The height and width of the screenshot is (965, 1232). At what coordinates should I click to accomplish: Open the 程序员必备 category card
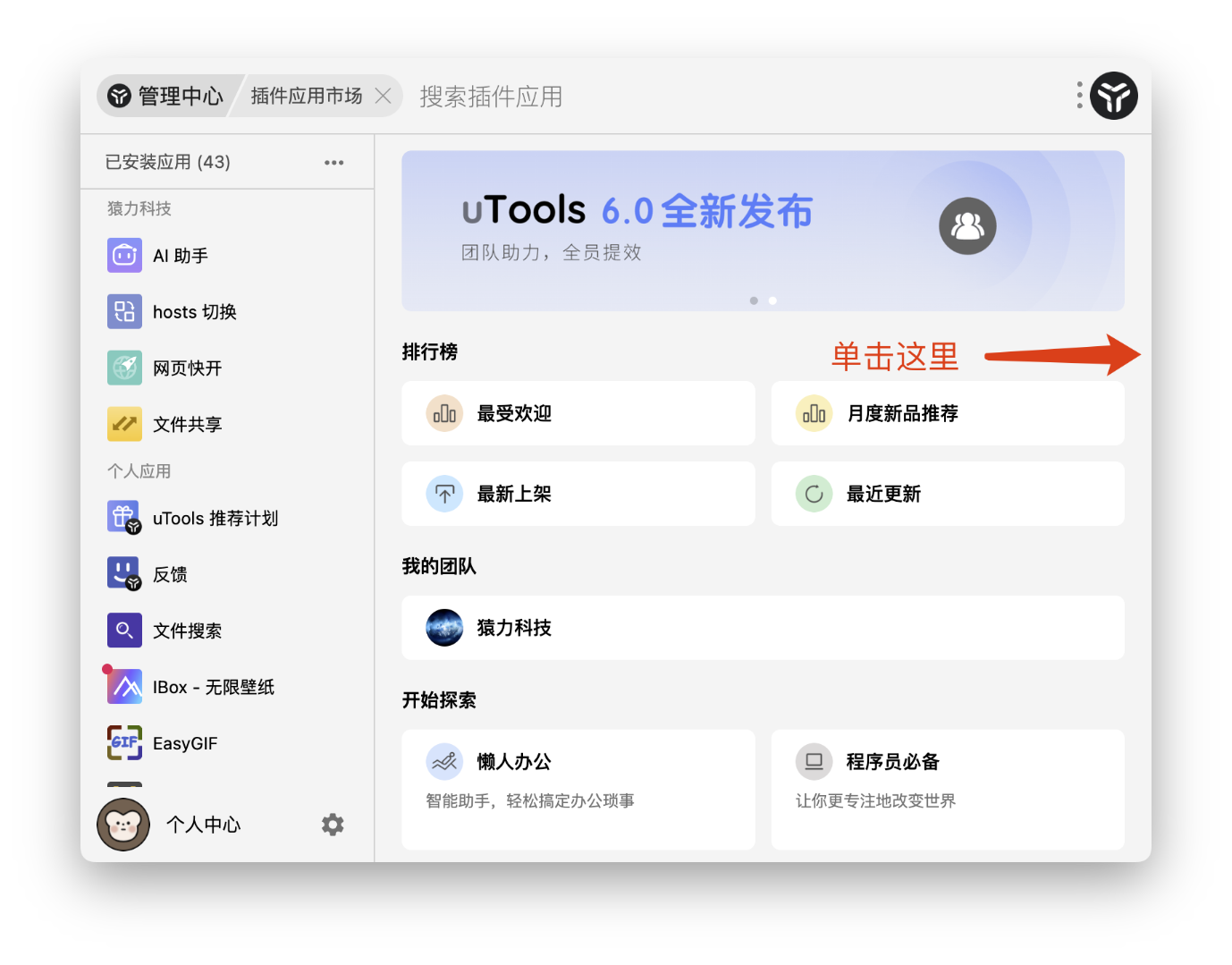click(x=948, y=789)
